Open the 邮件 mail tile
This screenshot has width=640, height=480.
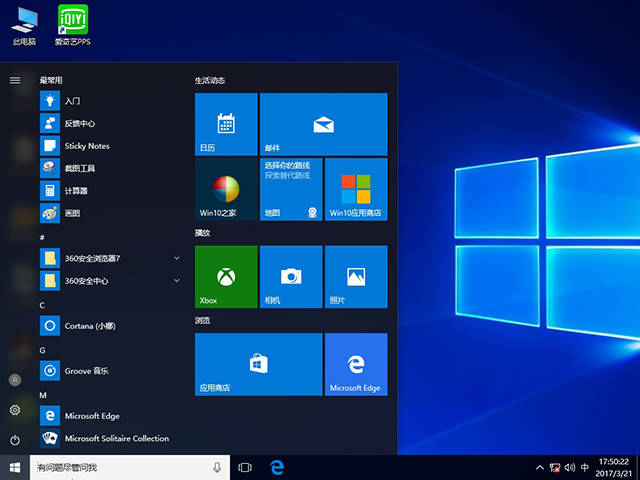click(322, 124)
